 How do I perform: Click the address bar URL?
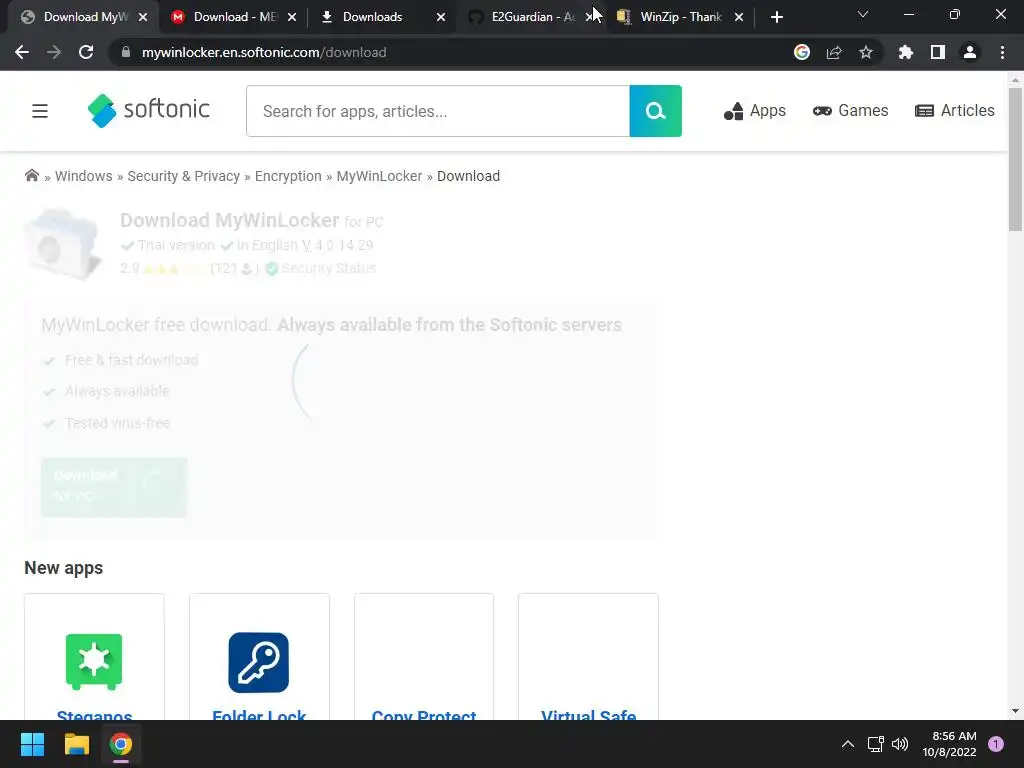click(x=264, y=52)
